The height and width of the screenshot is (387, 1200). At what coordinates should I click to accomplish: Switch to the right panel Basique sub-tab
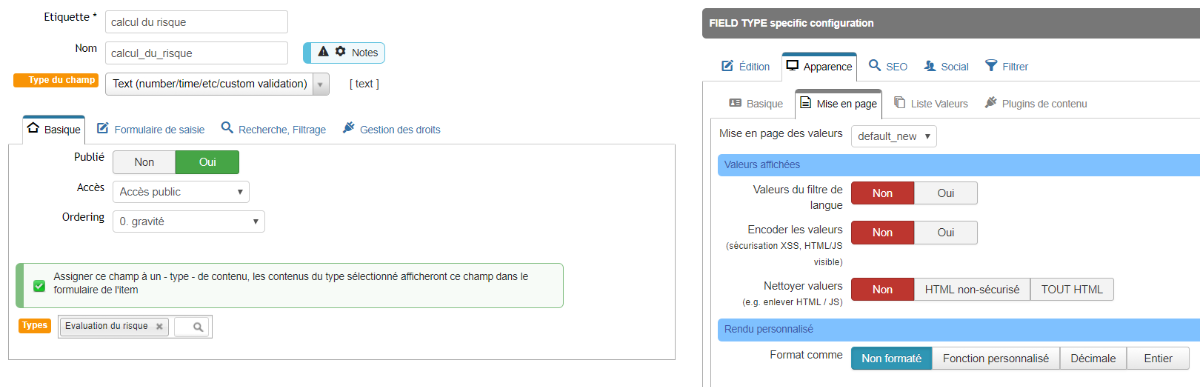click(756, 103)
